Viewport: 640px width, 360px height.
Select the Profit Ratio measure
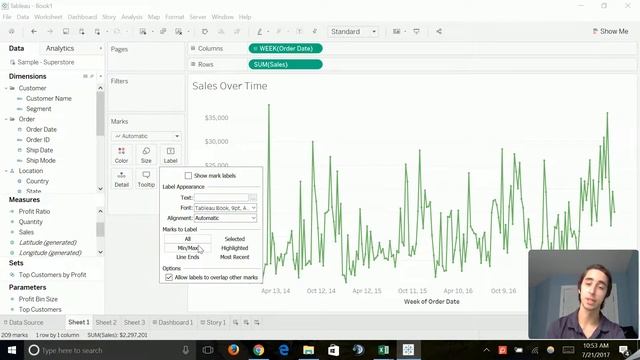pos(34,211)
